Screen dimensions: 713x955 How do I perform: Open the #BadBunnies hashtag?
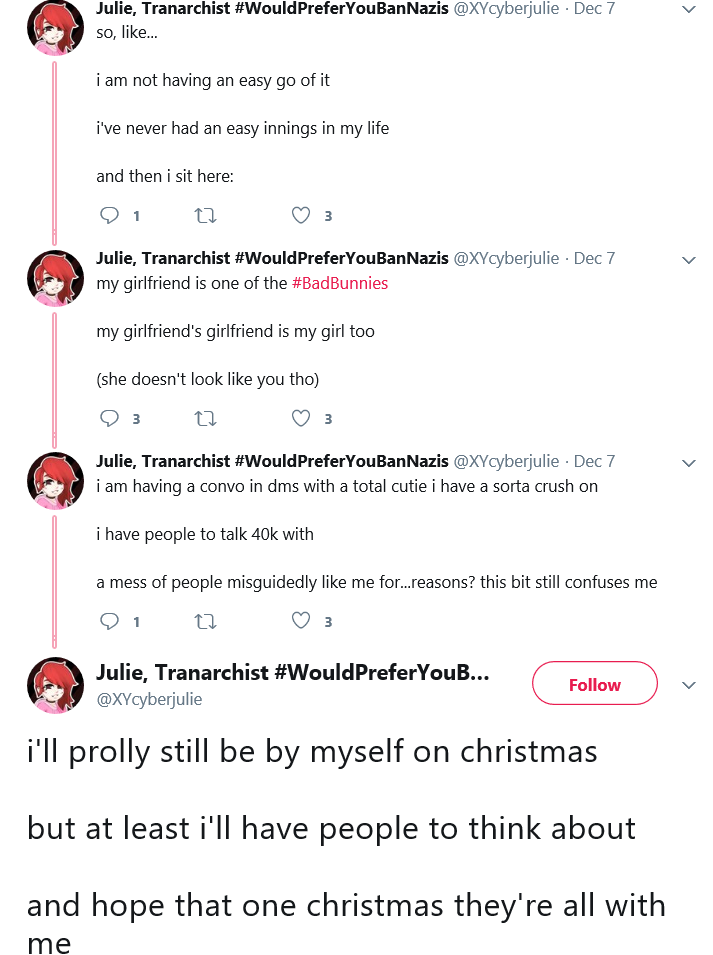point(340,283)
